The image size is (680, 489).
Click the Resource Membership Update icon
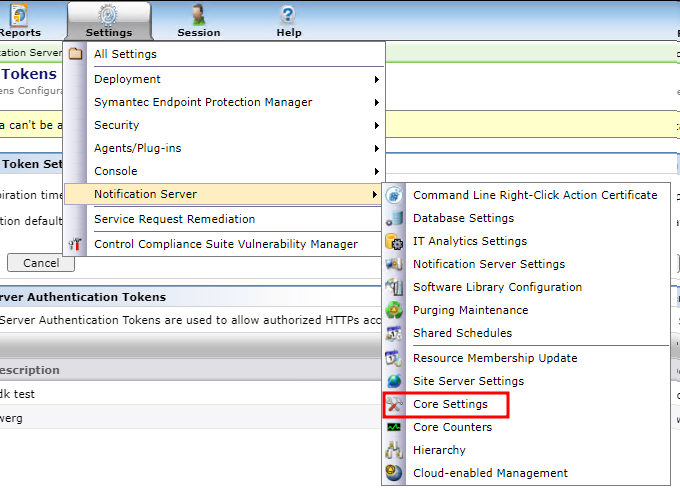[x=394, y=358]
